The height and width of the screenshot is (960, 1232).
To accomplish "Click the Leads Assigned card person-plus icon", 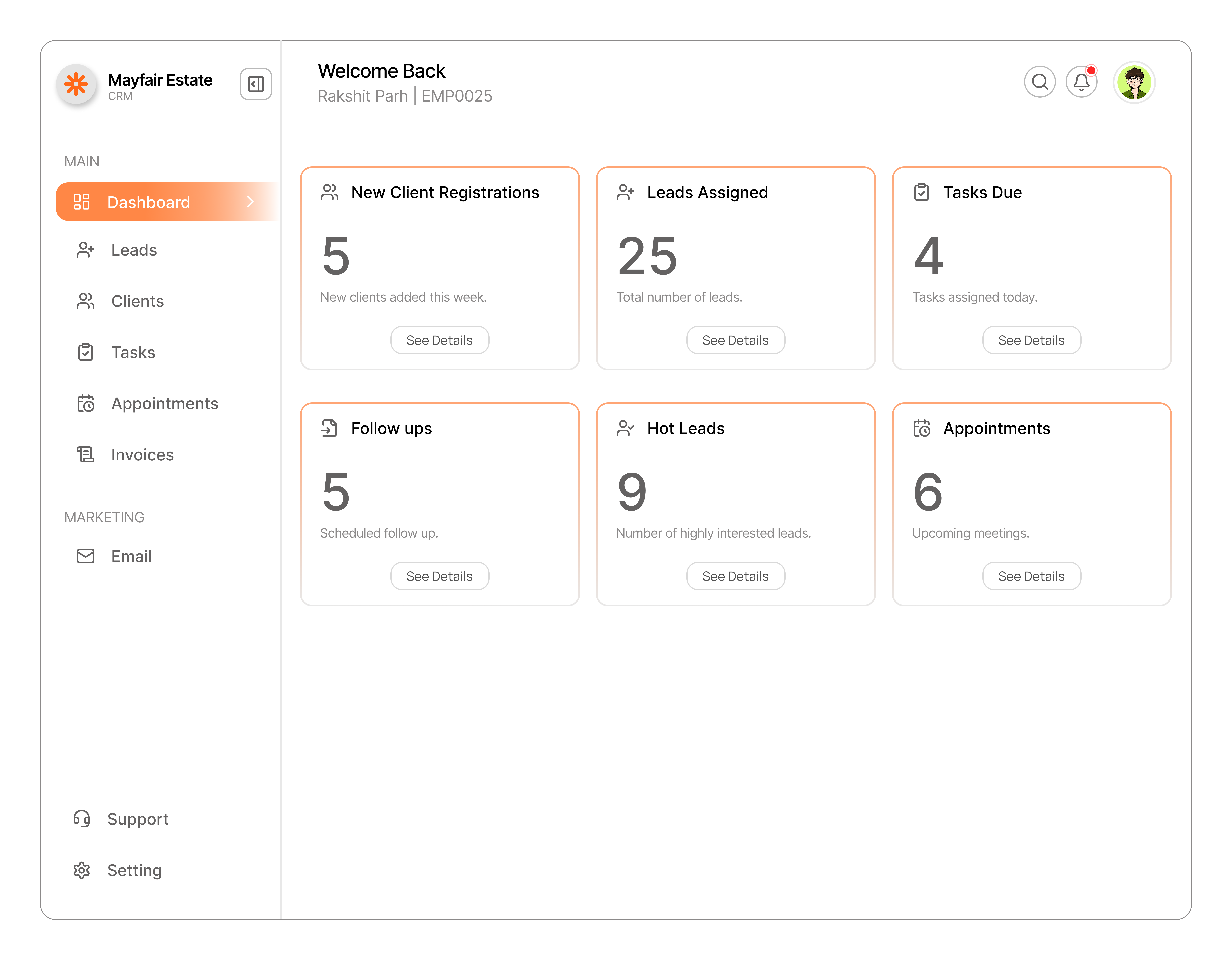I will (626, 192).
